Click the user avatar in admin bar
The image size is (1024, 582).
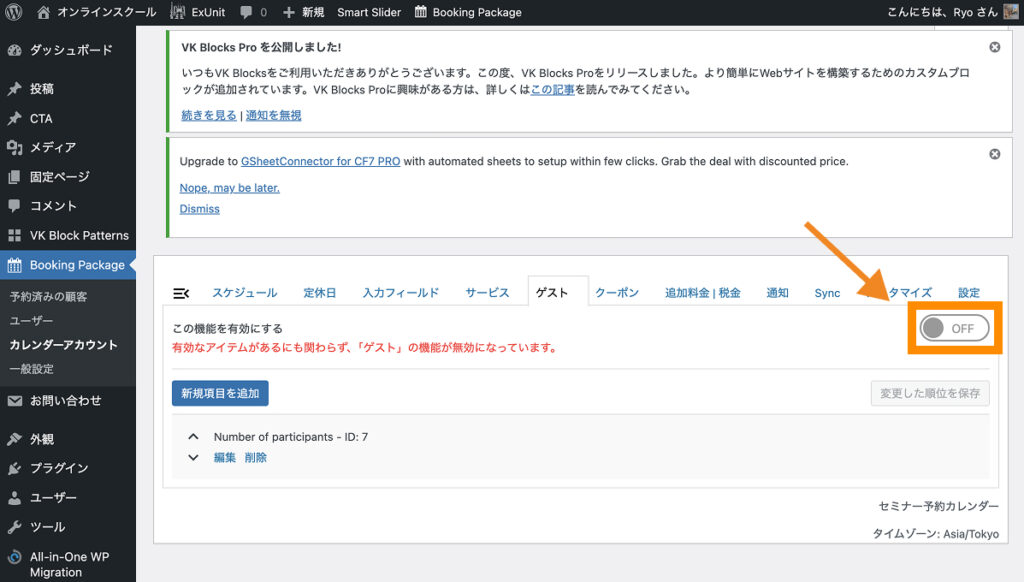coord(1011,12)
